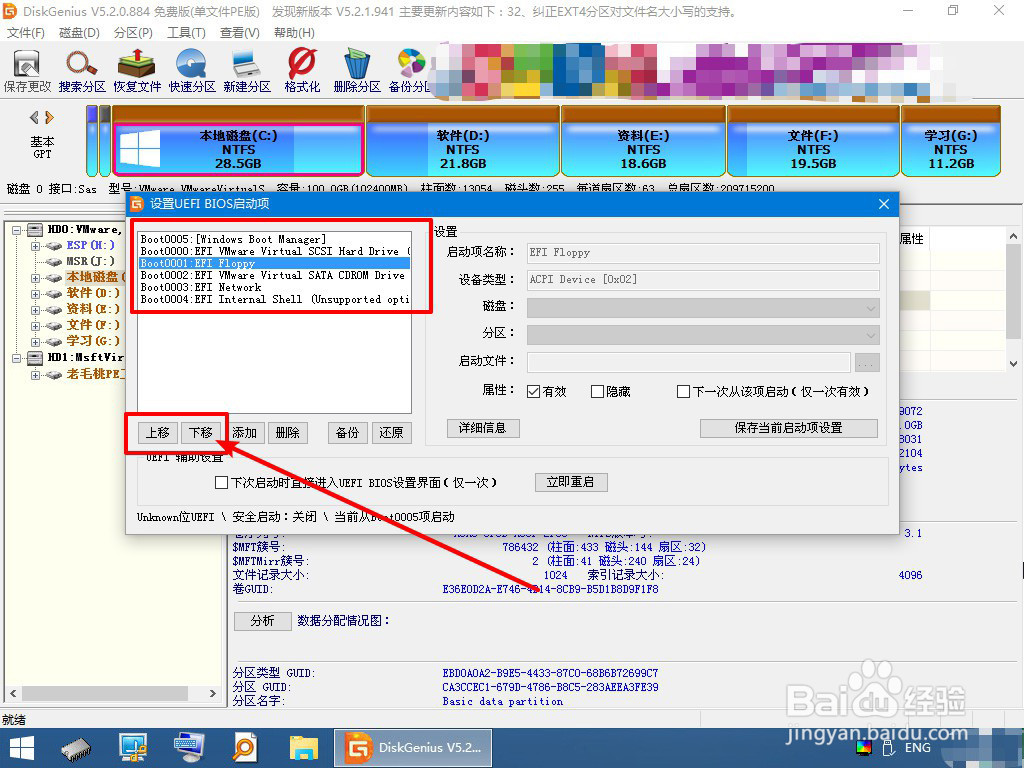
Task: Open 磁盘(D) menu
Action: click(79, 33)
